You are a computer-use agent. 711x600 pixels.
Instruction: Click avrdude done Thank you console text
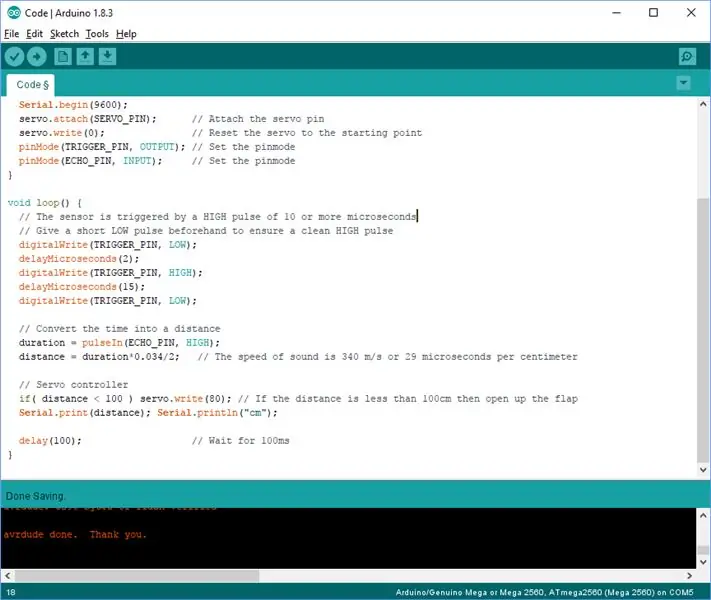pyautogui.click(x=75, y=534)
